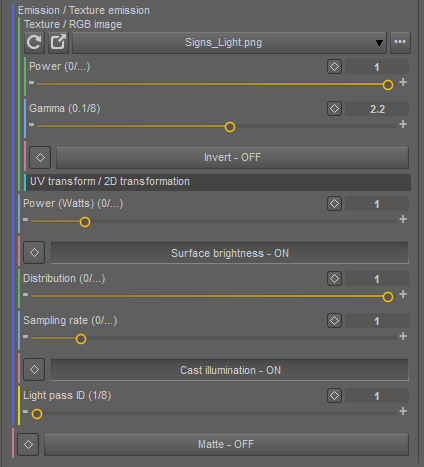
Task: Open texture in external editor icon
Action: pyautogui.click(x=58, y=42)
